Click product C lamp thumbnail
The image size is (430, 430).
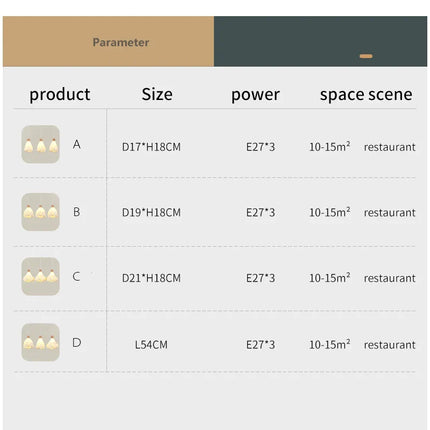tap(40, 276)
